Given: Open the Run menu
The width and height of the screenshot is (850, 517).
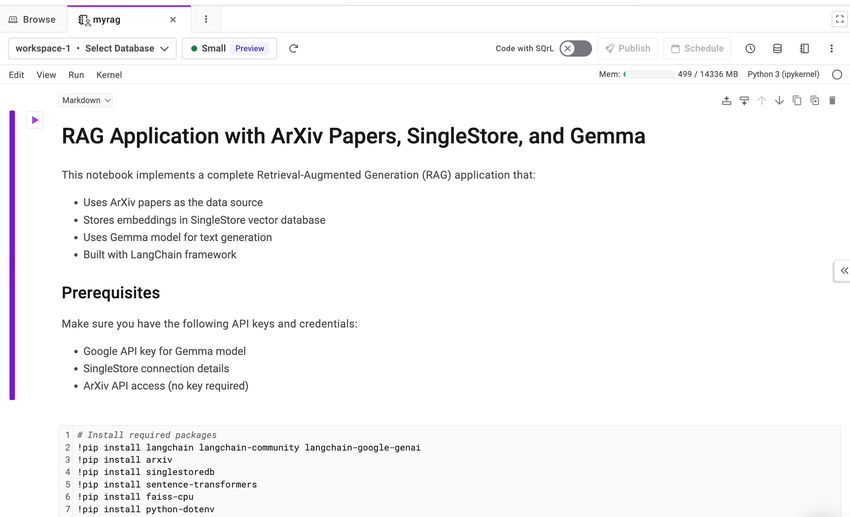Looking at the screenshot, I should click(x=76, y=75).
